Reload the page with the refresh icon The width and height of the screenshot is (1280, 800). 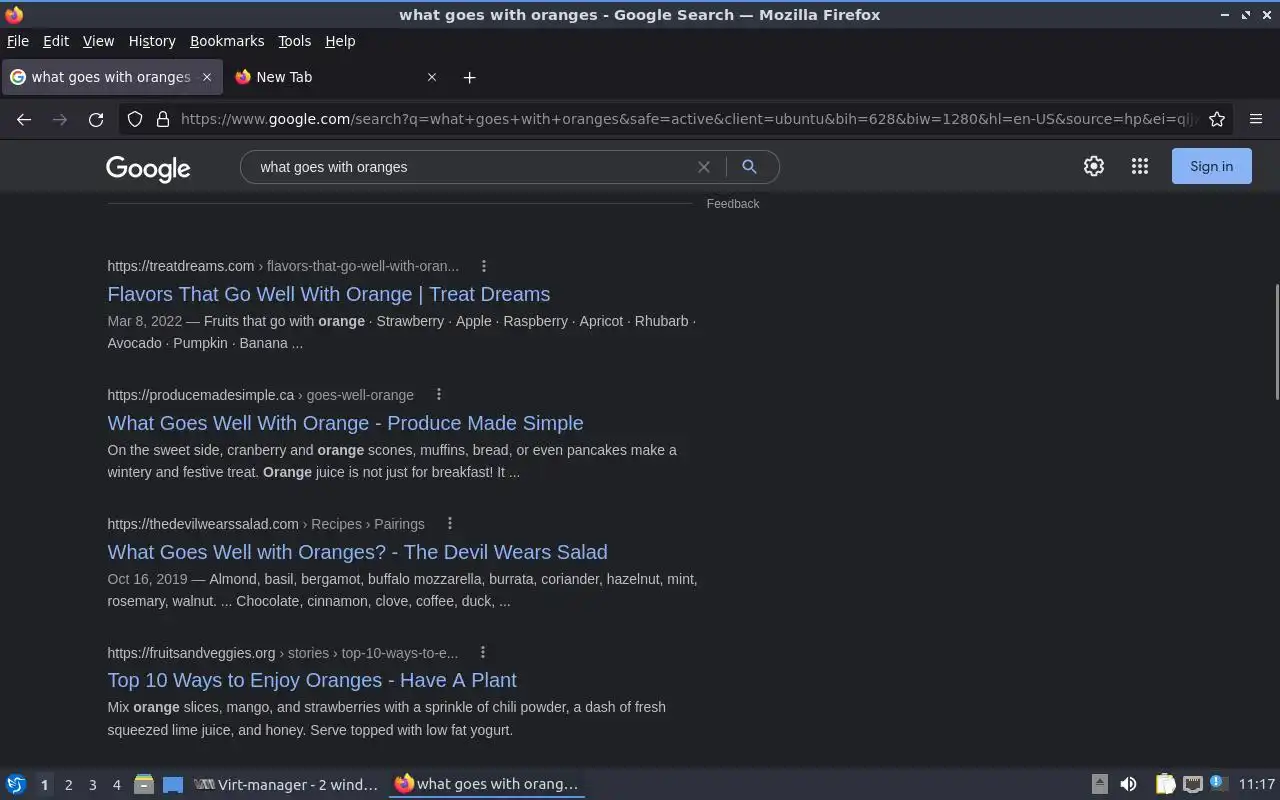[x=96, y=119]
